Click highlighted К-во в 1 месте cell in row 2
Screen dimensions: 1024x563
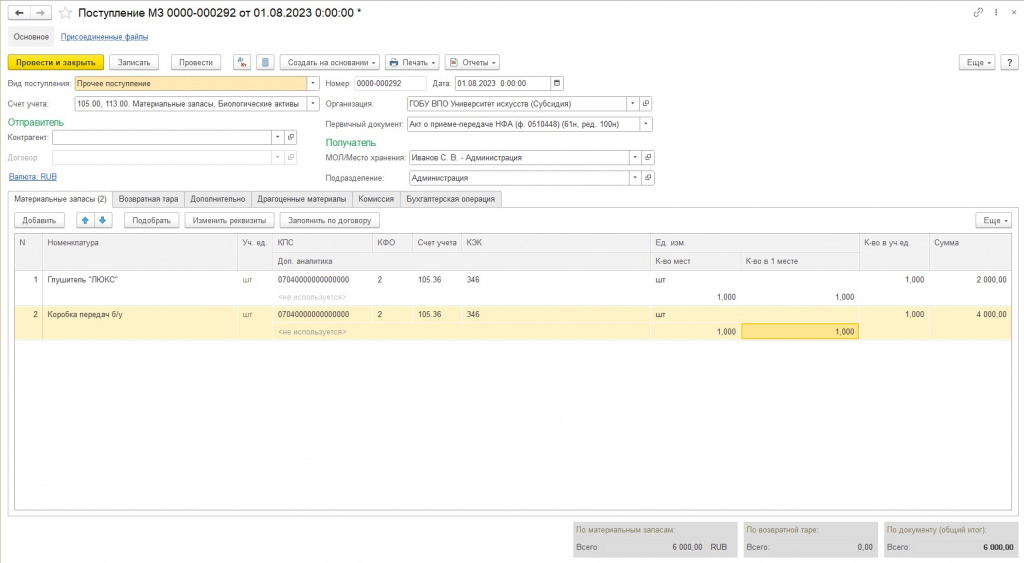pyautogui.click(x=800, y=332)
